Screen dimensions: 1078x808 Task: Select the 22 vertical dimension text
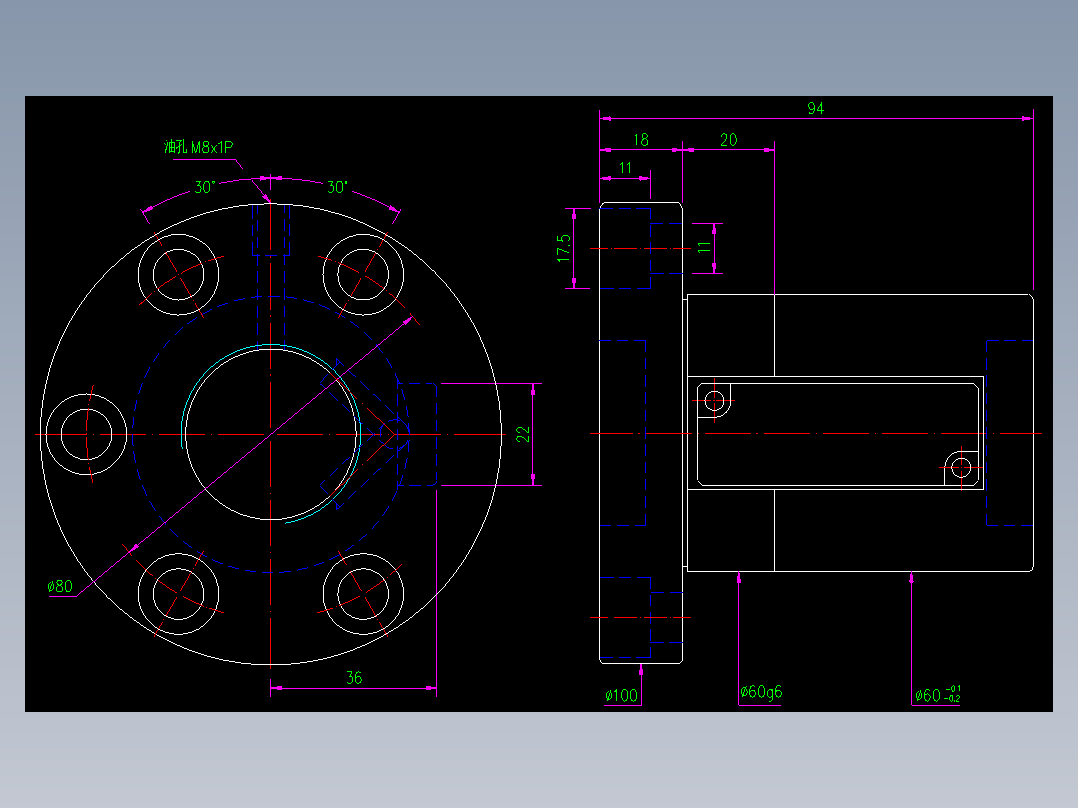(523, 434)
